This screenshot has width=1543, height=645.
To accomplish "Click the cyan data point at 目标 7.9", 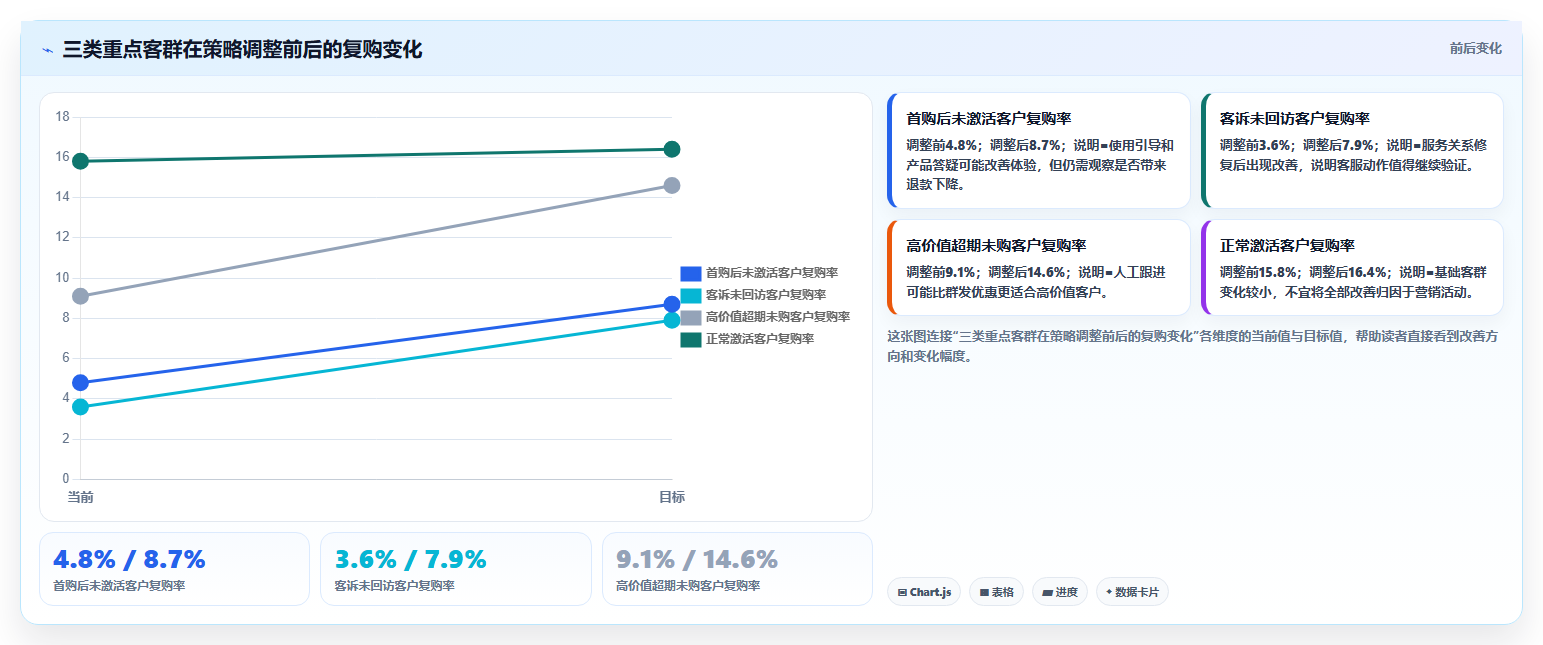I will pos(672,320).
